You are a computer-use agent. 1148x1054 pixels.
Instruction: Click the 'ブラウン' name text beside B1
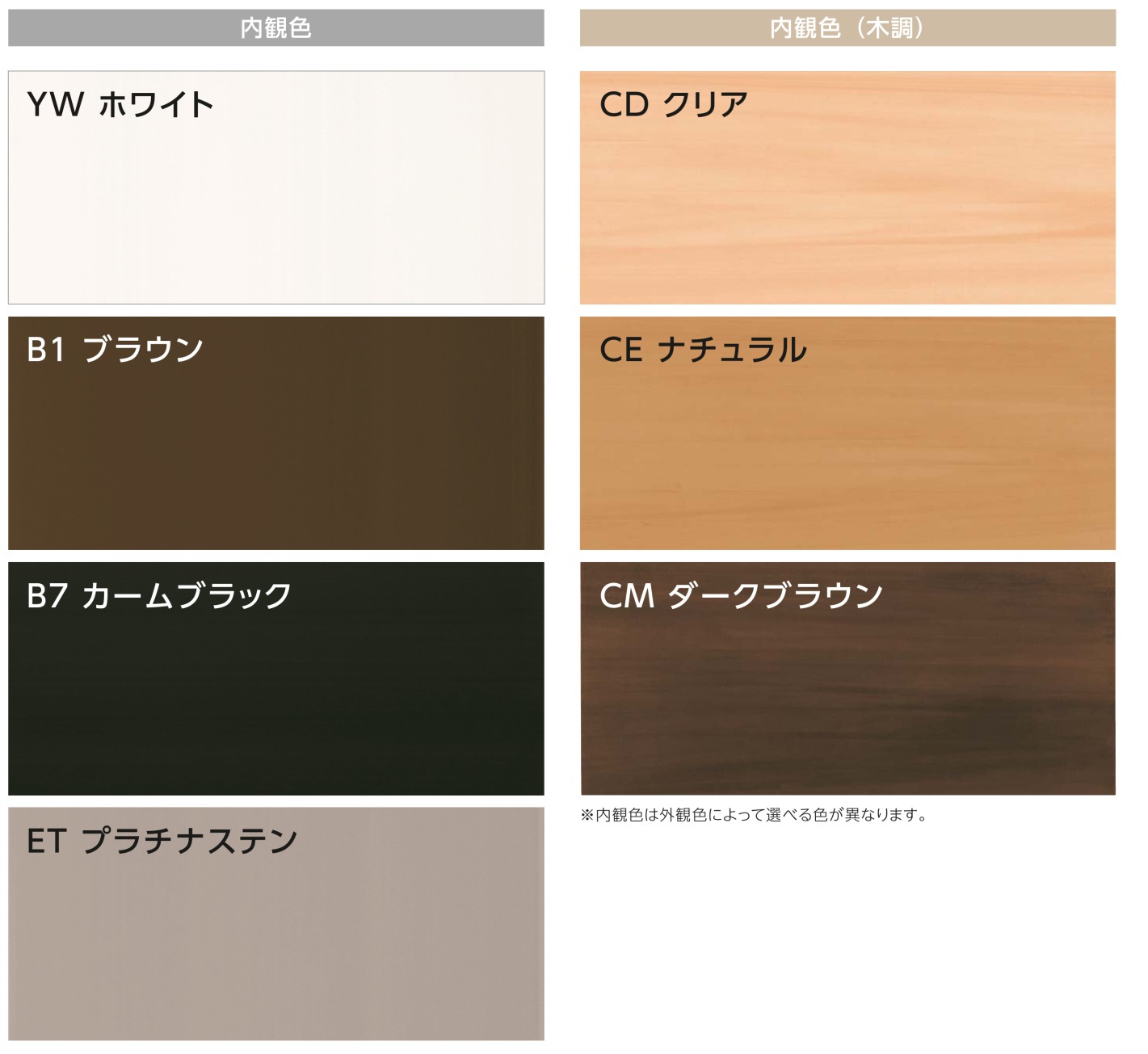143,350
